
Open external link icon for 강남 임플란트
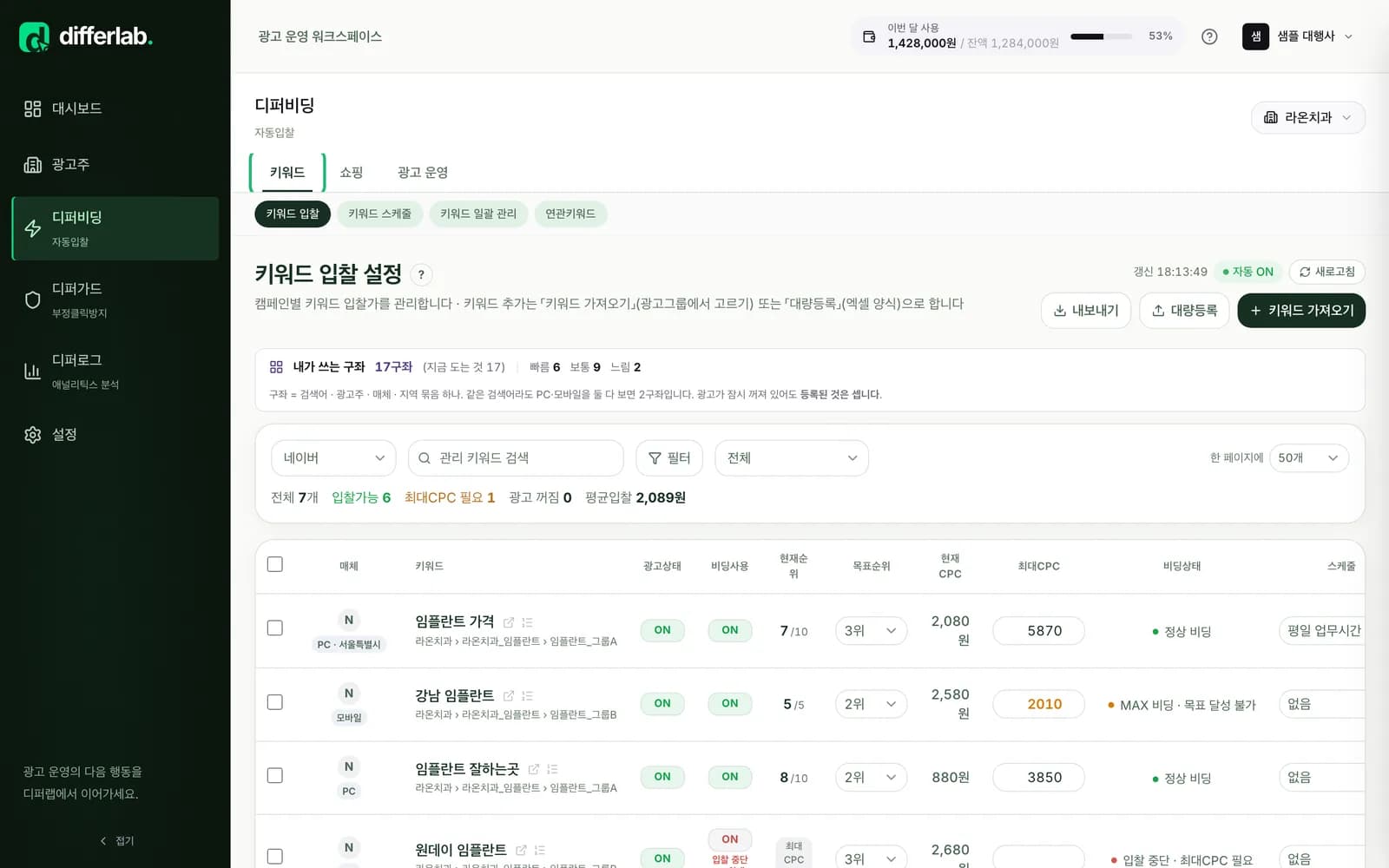pyautogui.click(x=509, y=696)
